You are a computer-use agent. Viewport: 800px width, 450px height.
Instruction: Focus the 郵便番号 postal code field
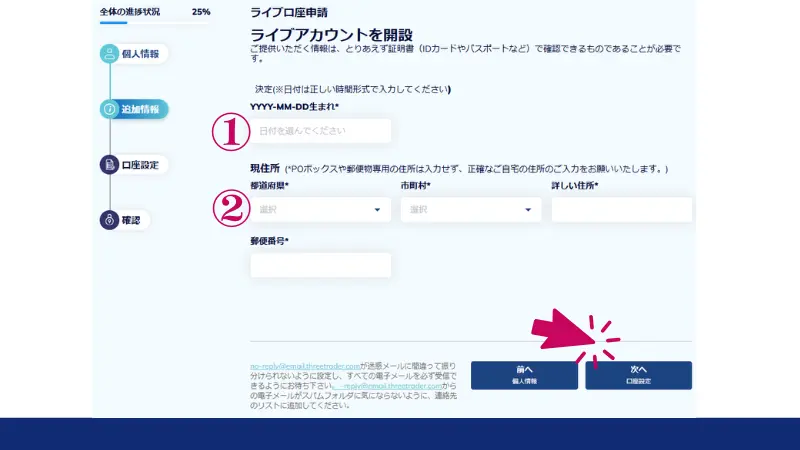[320, 265]
